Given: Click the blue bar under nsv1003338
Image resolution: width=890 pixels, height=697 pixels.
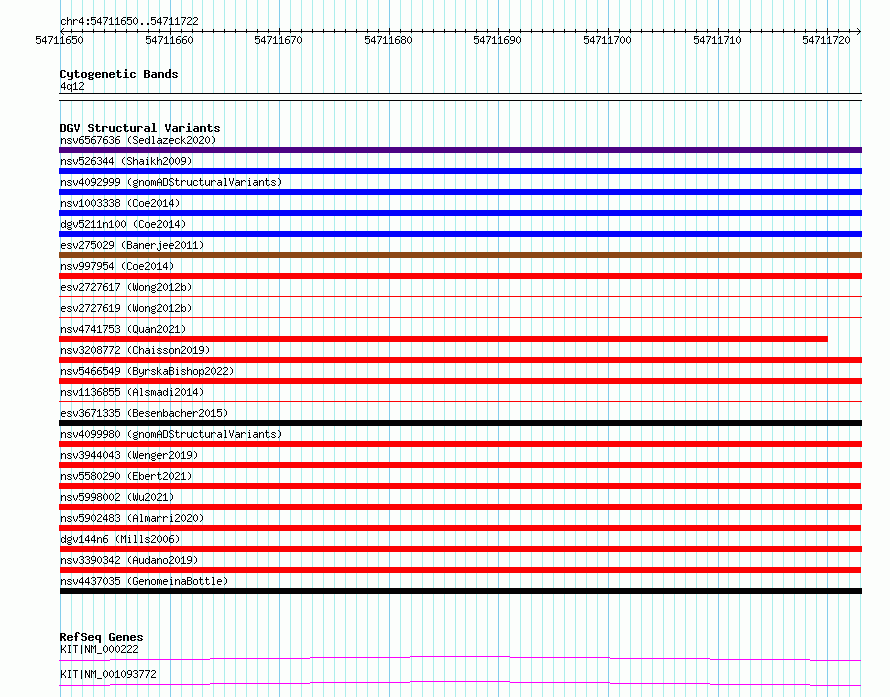Looking at the screenshot, I should [460, 213].
